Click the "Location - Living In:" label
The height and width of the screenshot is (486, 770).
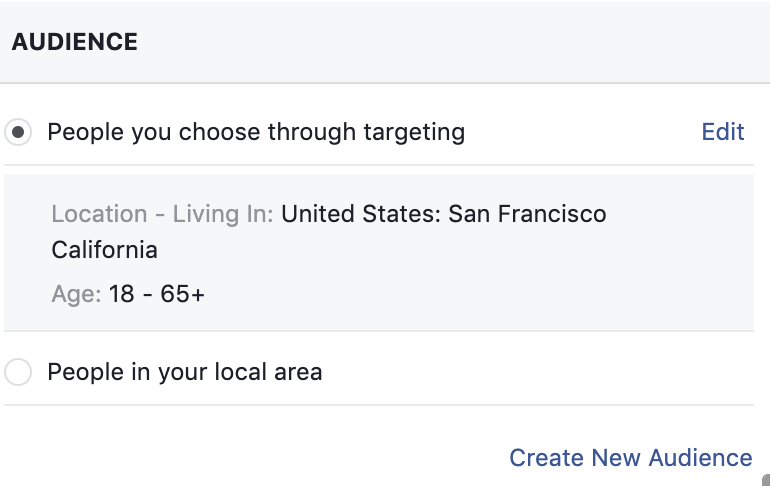163,214
